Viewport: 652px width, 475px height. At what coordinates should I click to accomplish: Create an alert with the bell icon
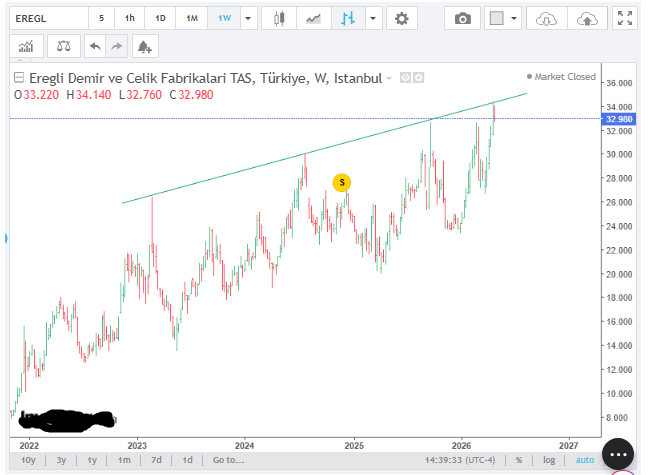(144, 46)
